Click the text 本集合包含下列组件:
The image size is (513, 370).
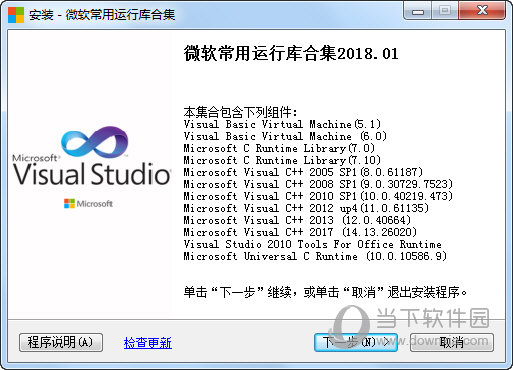(x=240, y=112)
